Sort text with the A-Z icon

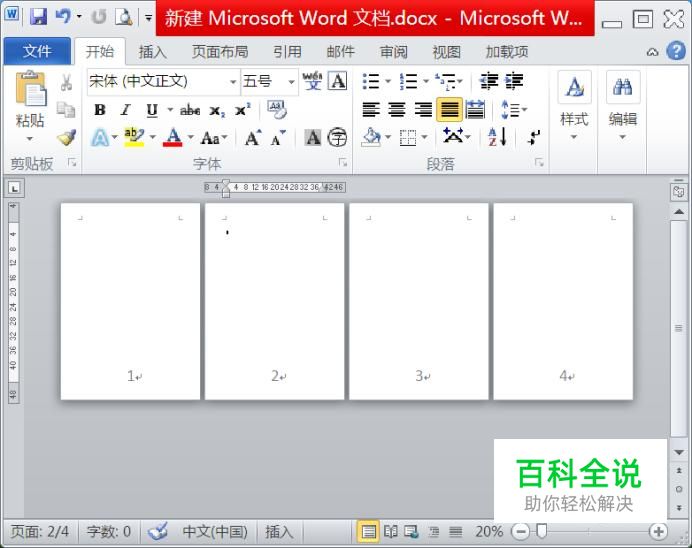497,137
